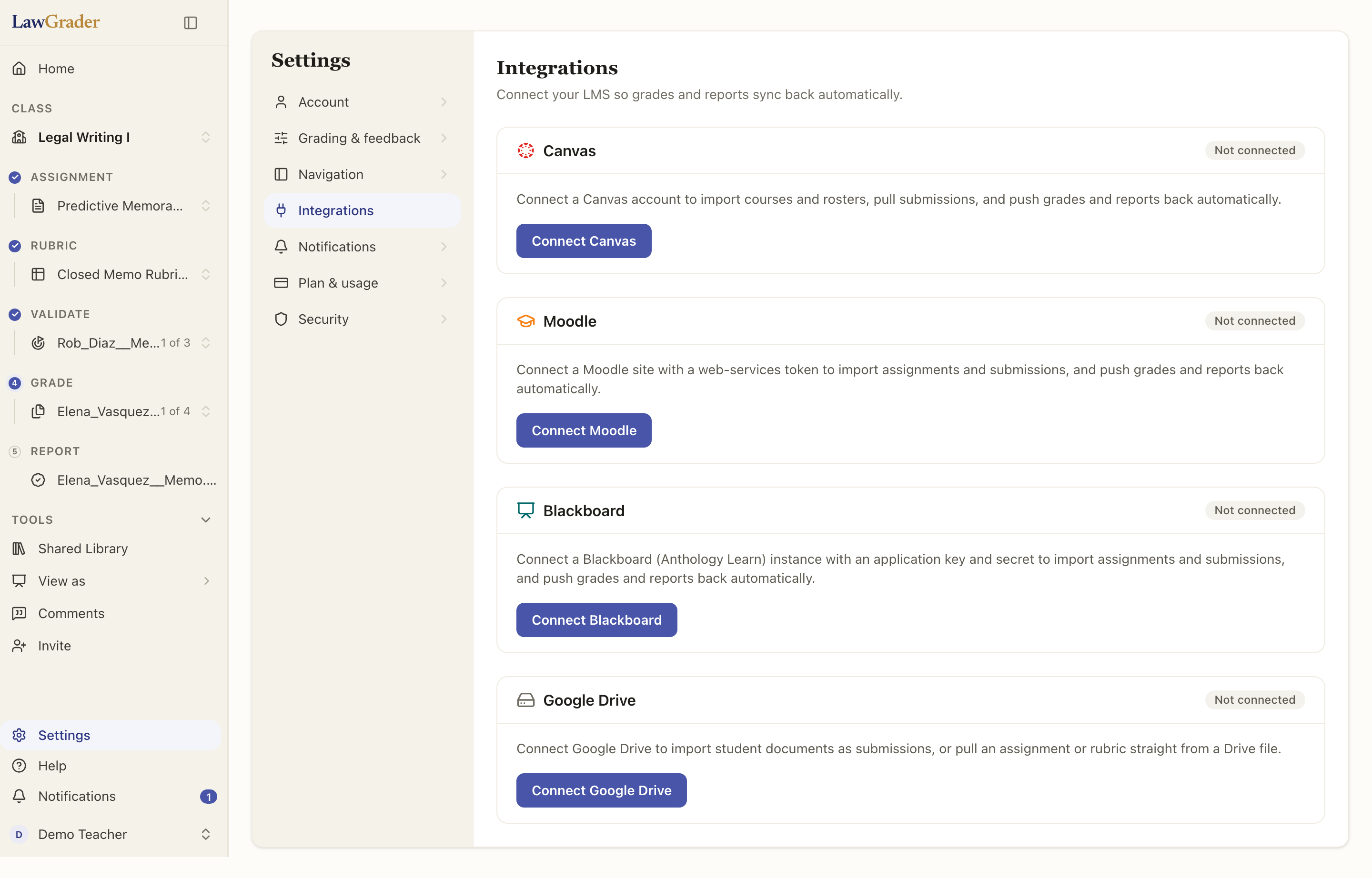
Task: Click the Connect Google Drive button
Action: (x=601, y=790)
